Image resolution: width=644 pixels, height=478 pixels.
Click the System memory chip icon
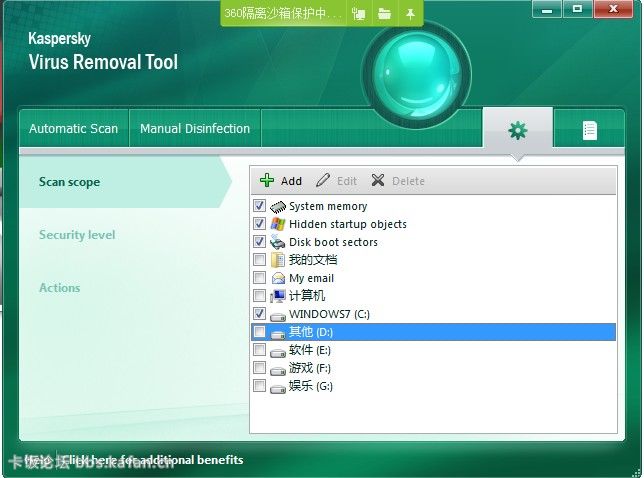278,206
